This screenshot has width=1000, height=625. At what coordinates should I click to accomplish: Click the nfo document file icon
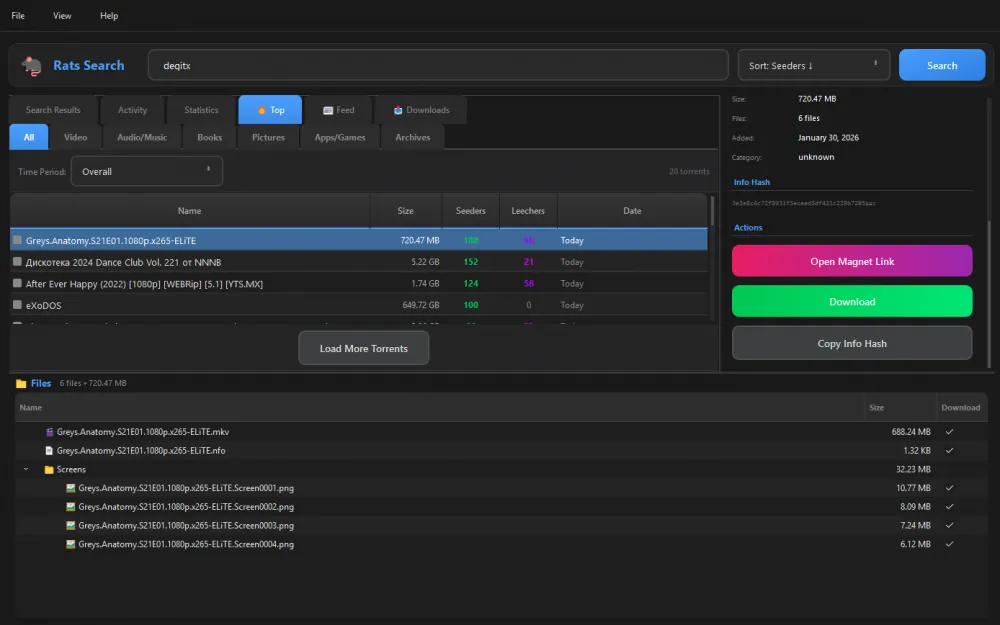tap(48, 451)
